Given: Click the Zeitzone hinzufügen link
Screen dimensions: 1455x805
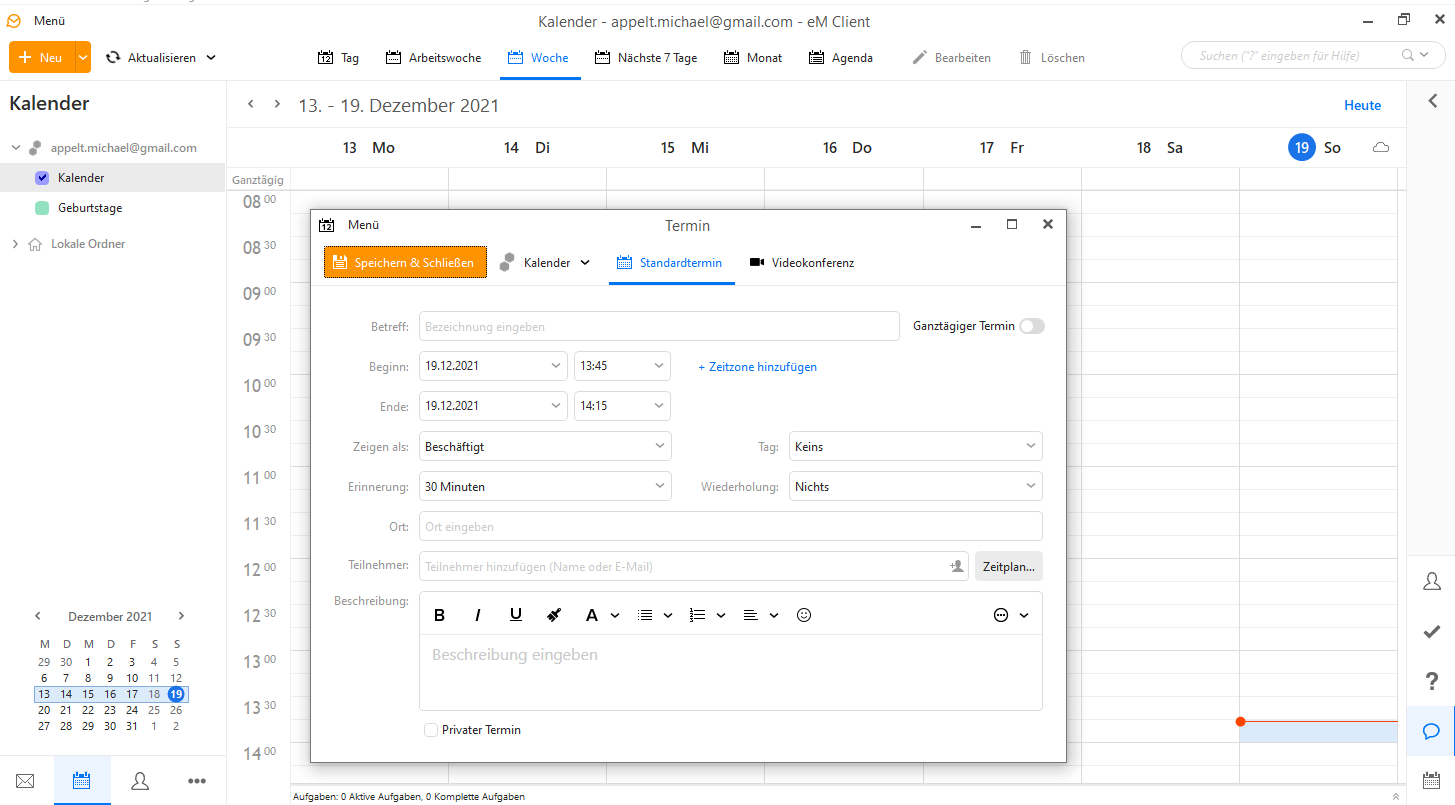Looking at the screenshot, I should (x=757, y=367).
